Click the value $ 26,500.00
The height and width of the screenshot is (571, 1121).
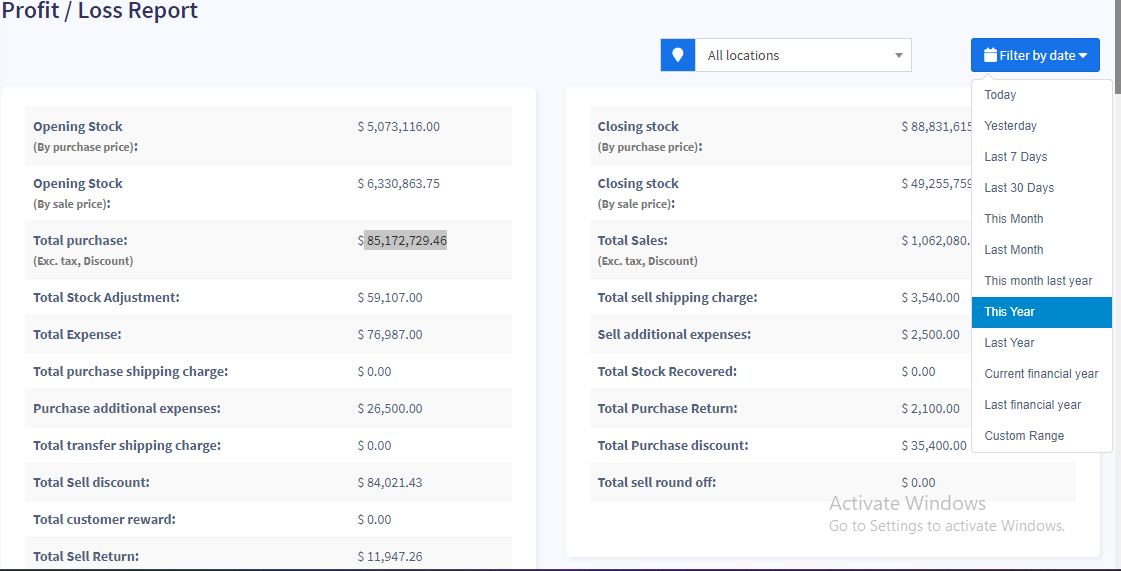(x=390, y=409)
